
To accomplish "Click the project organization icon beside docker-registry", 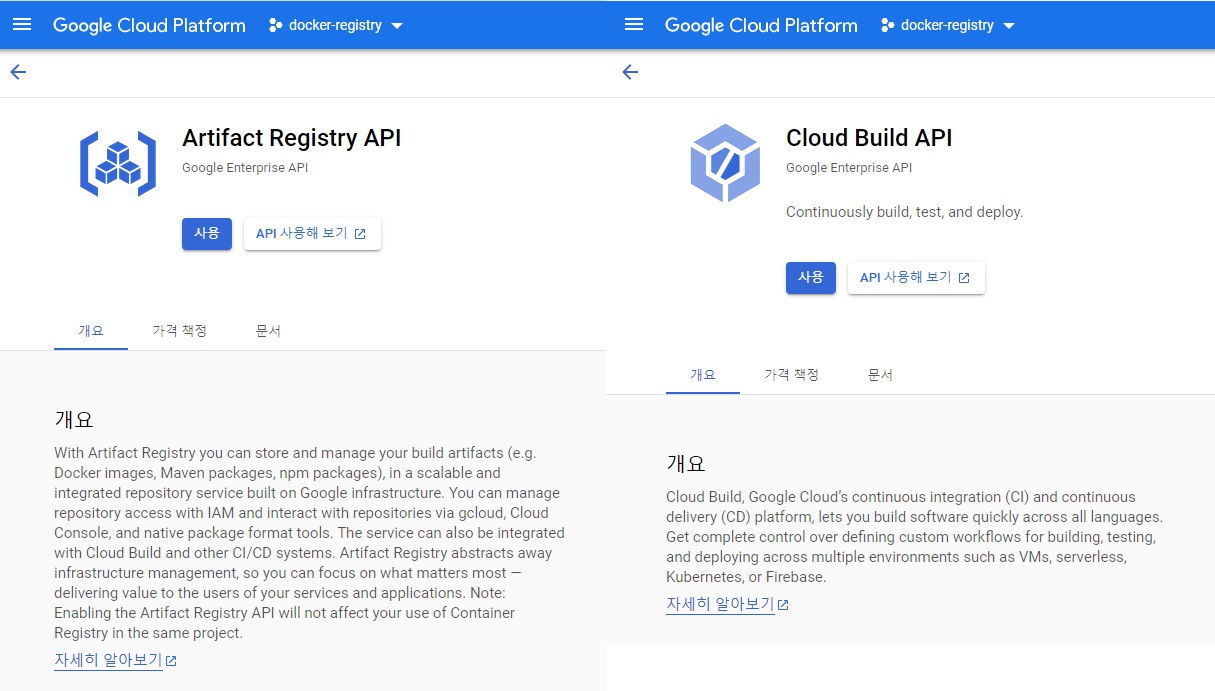I will click(277, 25).
